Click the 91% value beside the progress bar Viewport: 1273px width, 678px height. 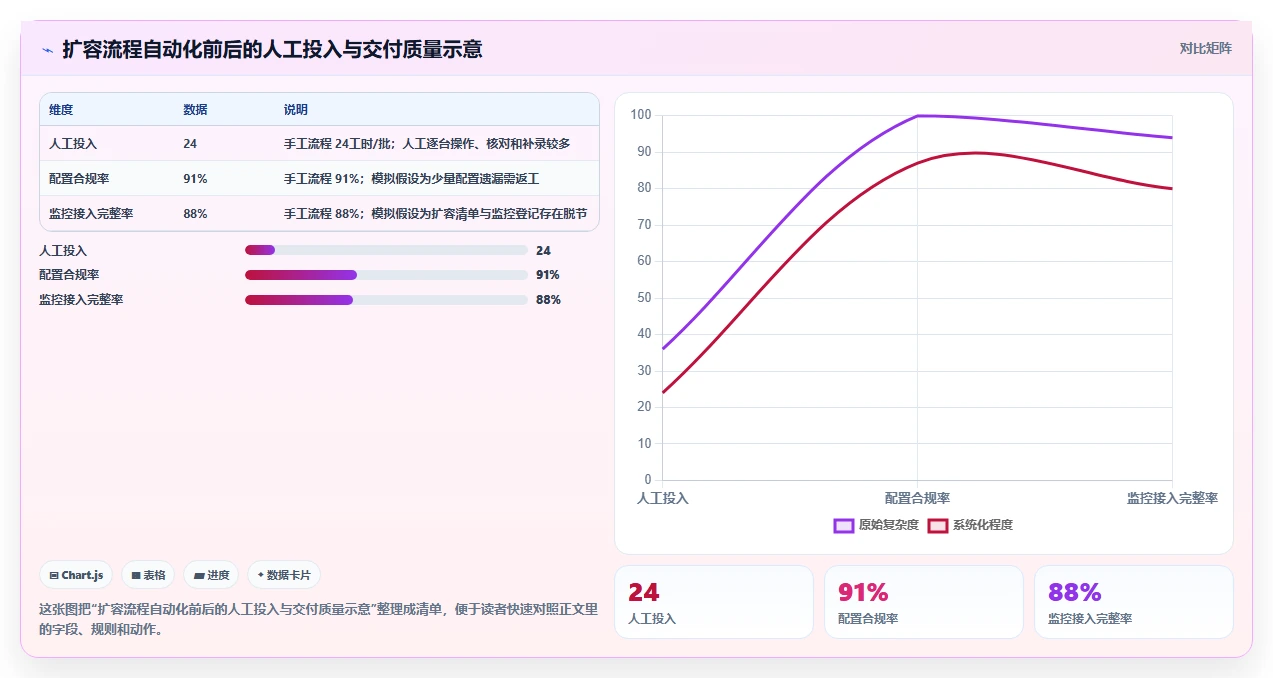pos(548,275)
